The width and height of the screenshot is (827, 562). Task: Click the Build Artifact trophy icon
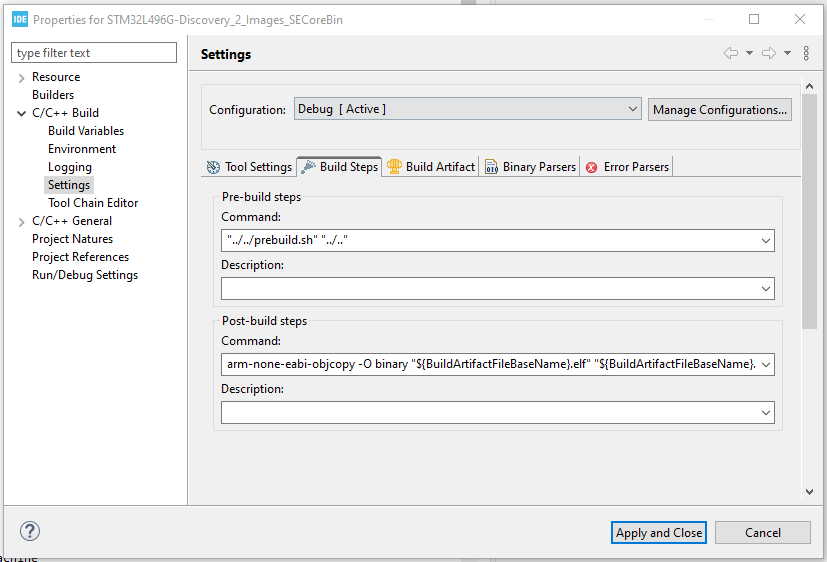pos(394,167)
